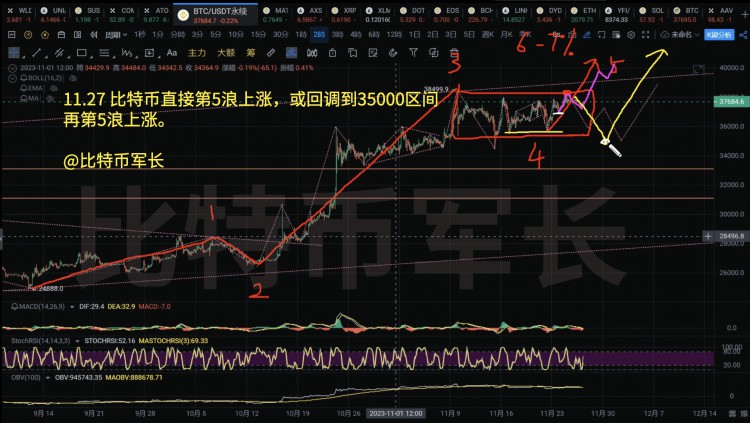750x423 pixels.
Task: Select the position measurement box tool
Action: coord(149,53)
